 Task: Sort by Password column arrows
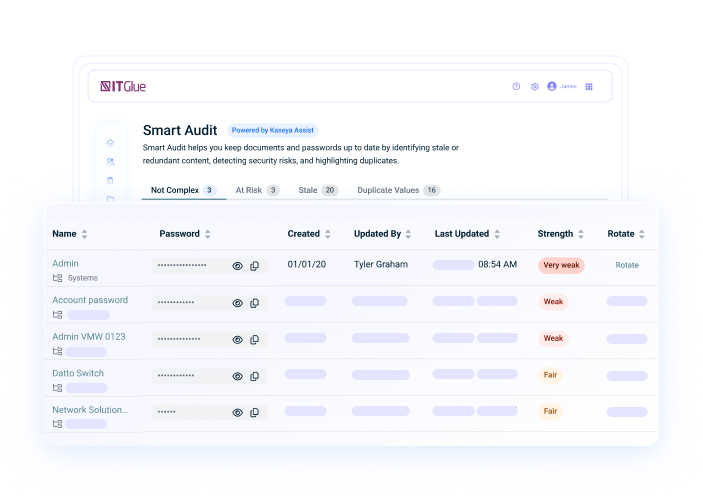[208, 234]
